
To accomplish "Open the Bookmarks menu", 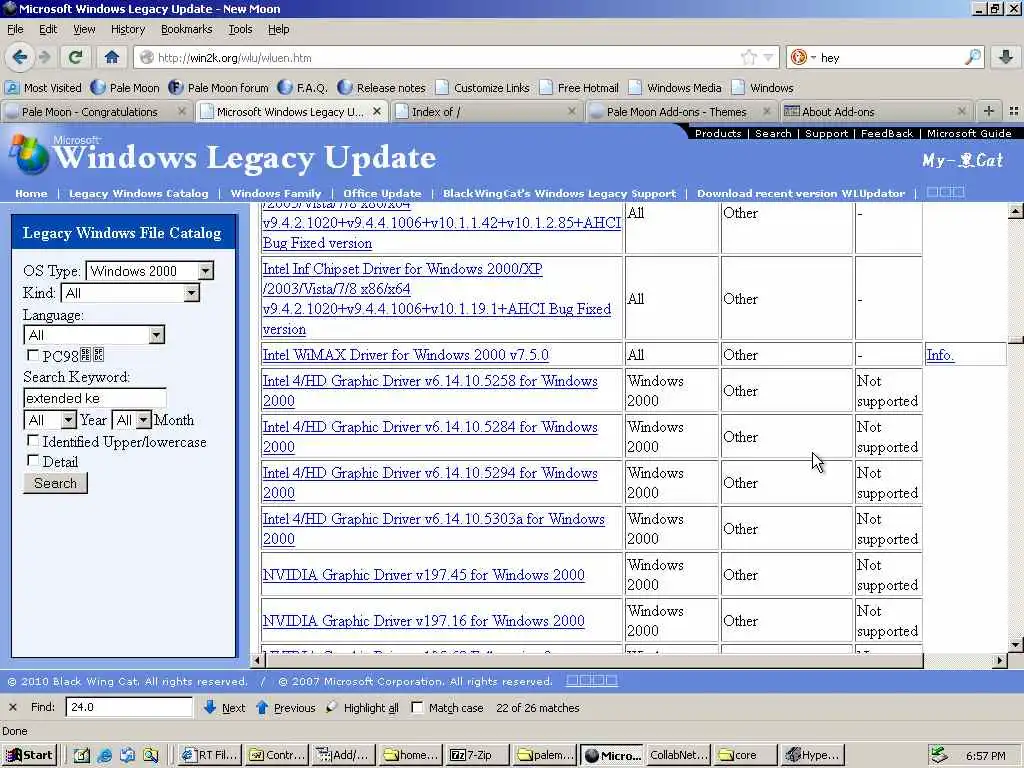I will coord(187,29).
